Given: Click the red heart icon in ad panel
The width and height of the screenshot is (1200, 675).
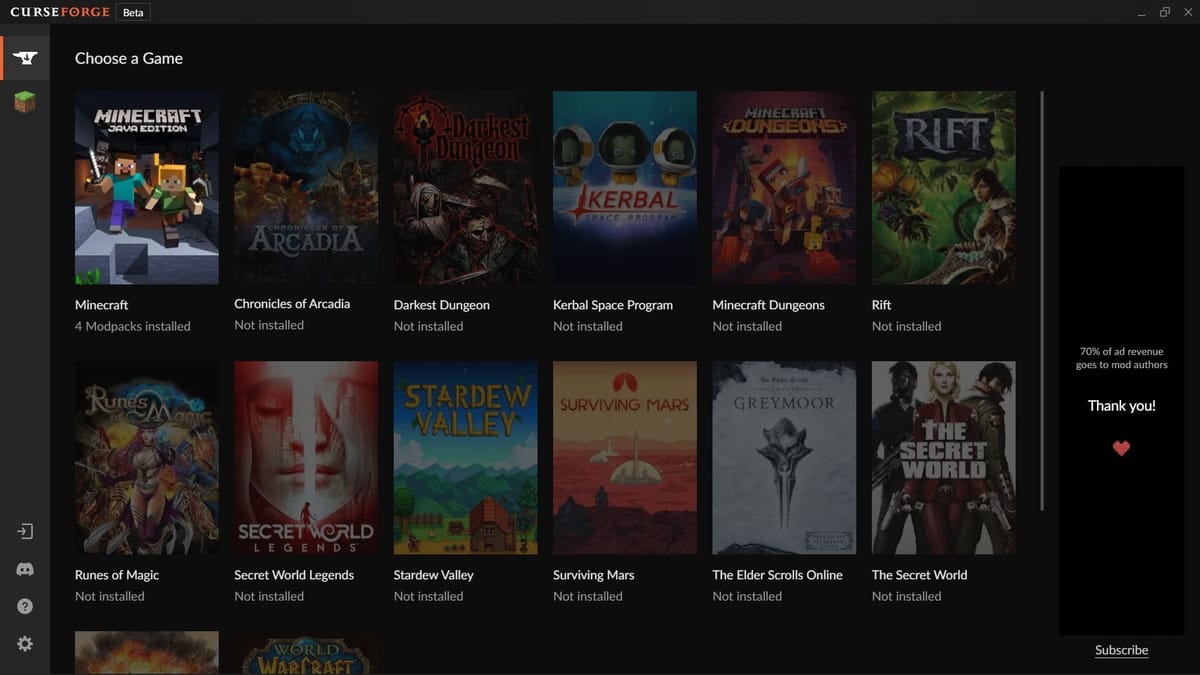Looking at the screenshot, I should coord(1121,448).
